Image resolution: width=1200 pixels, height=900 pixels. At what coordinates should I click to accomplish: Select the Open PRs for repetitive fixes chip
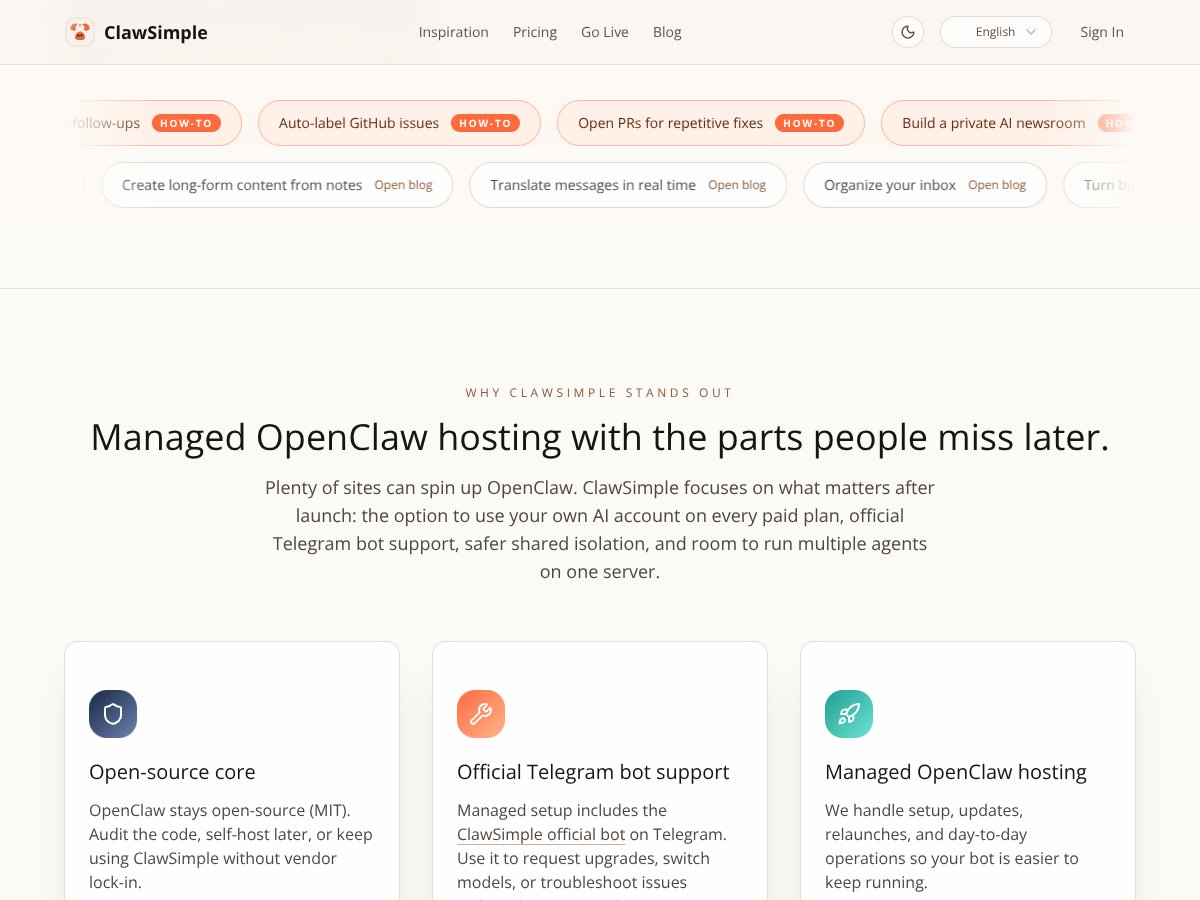(x=711, y=123)
